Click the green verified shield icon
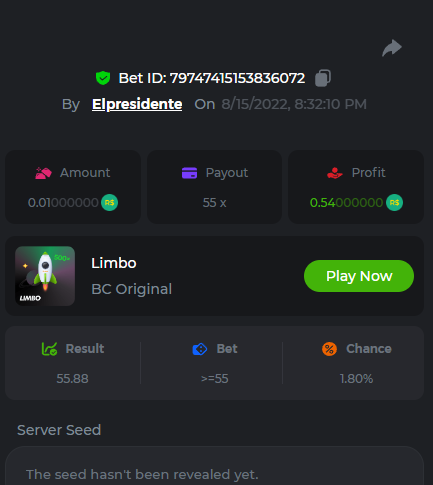This screenshot has width=433, height=485. [x=103, y=78]
